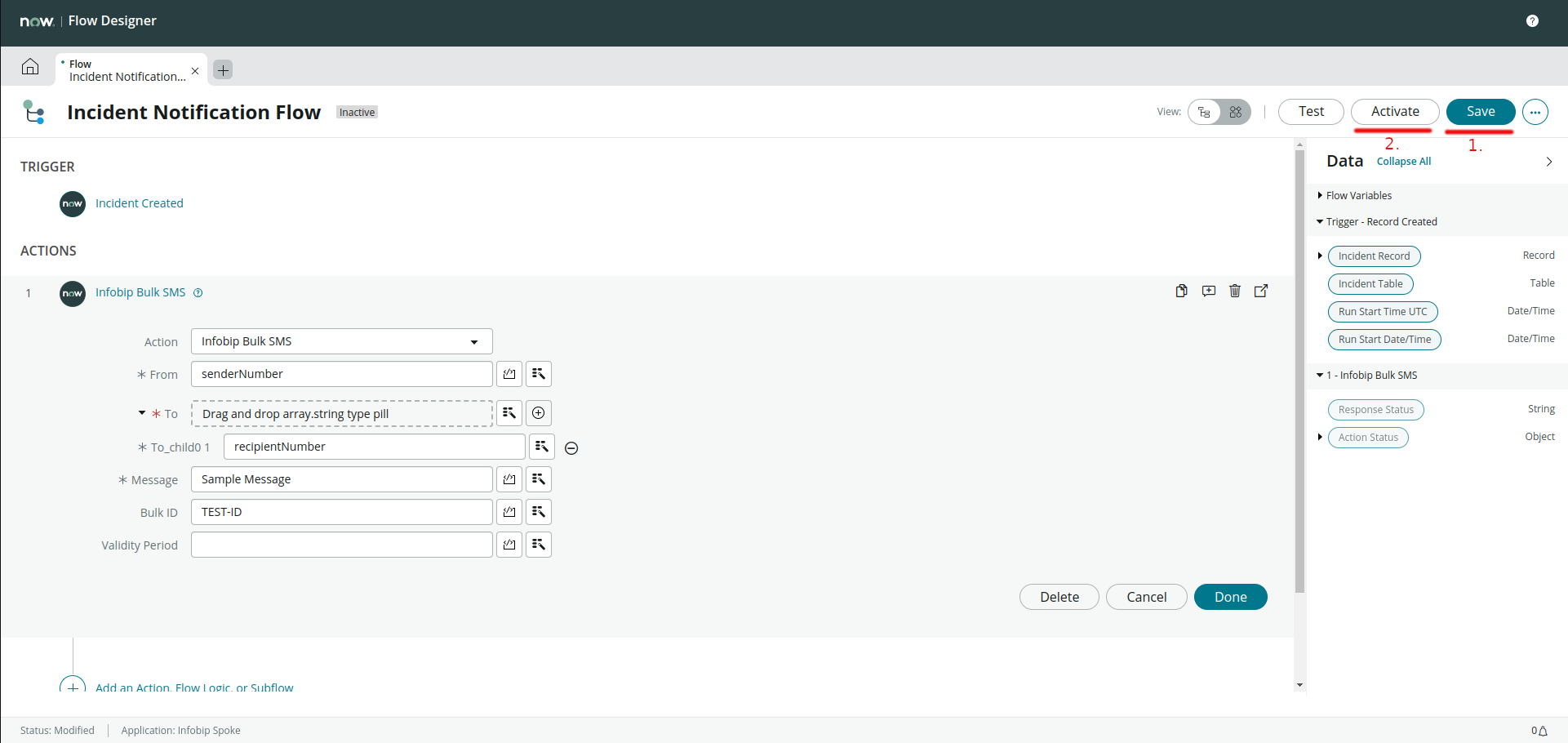This screenshot has width=1568, height=743.
Task: Select the Incident Notification flow tab
Action: click(127, 70)
